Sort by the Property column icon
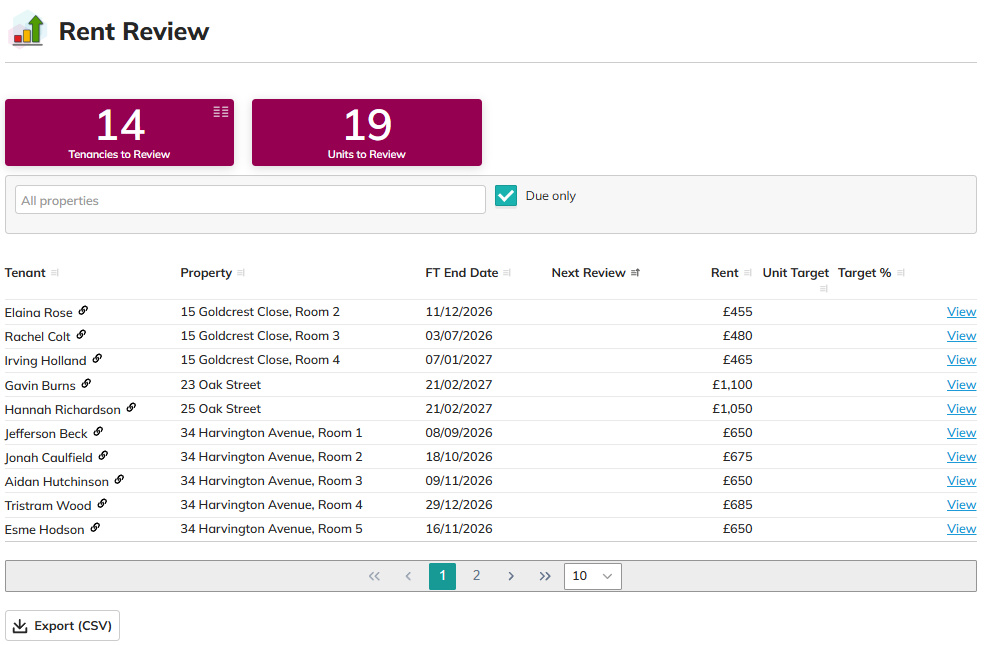Viewport: 985px width, 645px height. (x=241, y=273)
